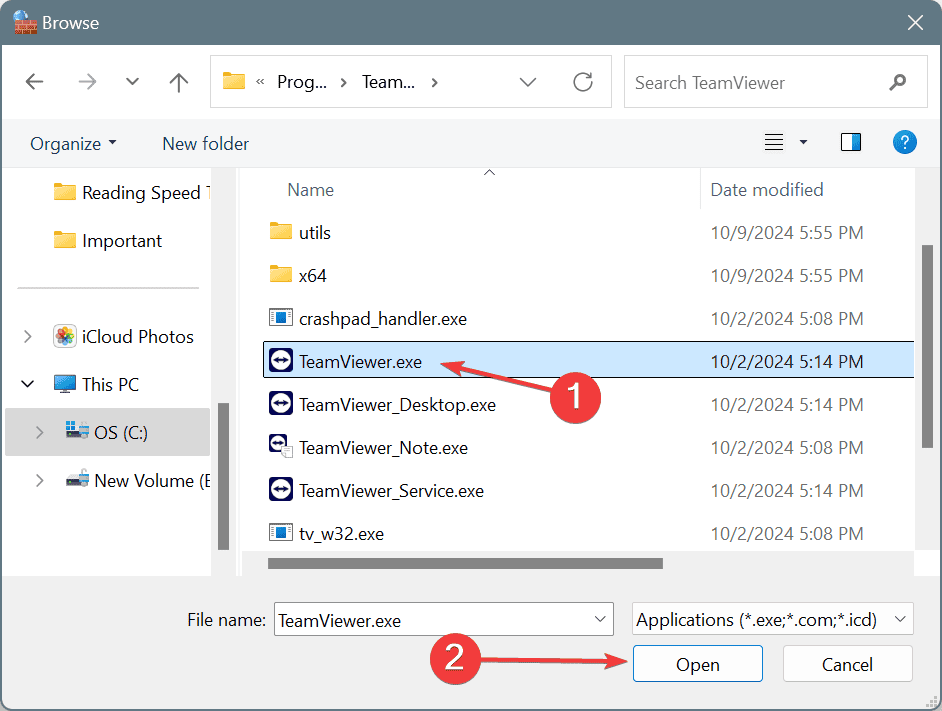Click the folder icon in address bar
Screen dimensions: 942x711
[x=234, y=81]
